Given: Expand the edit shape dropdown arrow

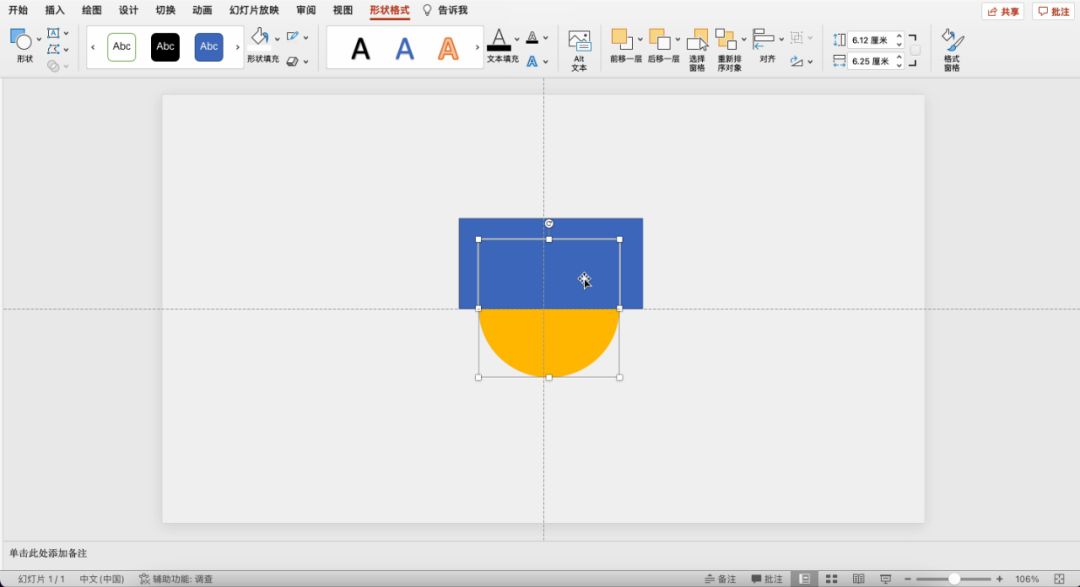Looking at the screenshot, I should coord(66,50).
